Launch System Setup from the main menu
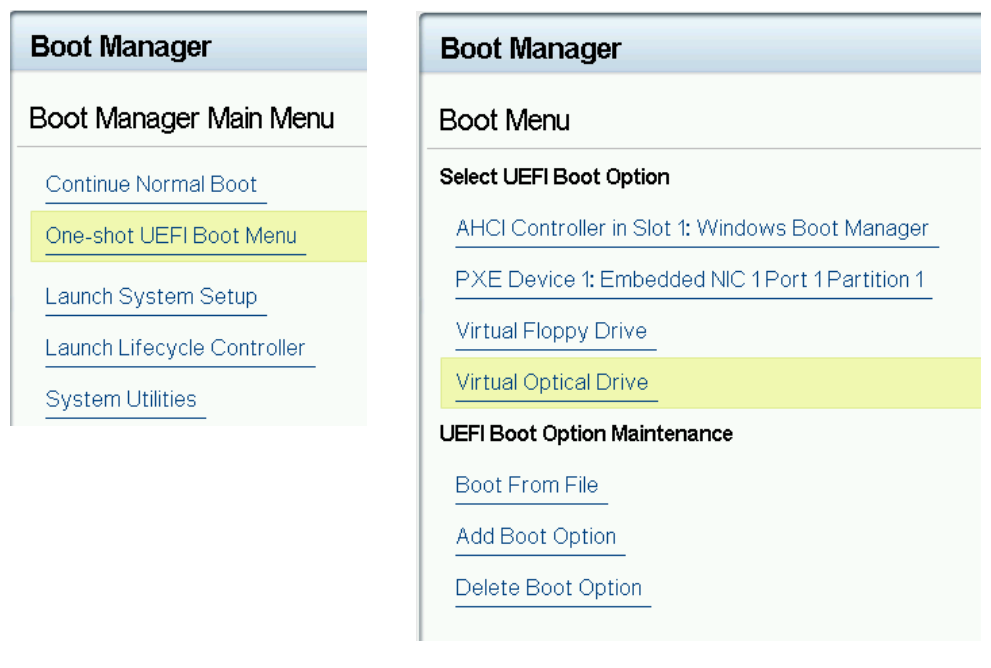 [x=151, y=296]
